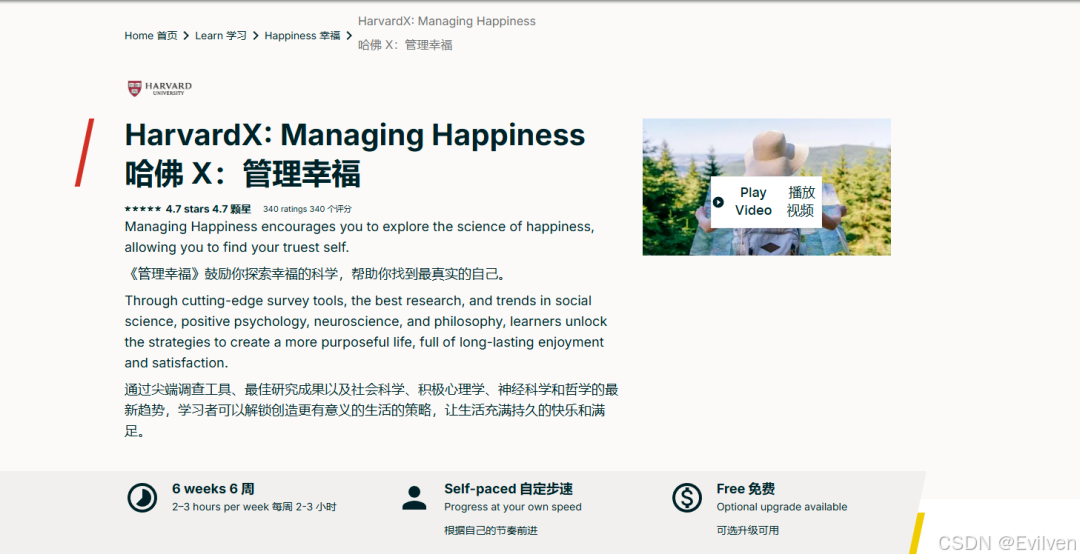The width and height of the screenshot is (1080, 560).
Task: Click the dollar icon beside Free
Action: pyautogui.click(x=687, y=497)
